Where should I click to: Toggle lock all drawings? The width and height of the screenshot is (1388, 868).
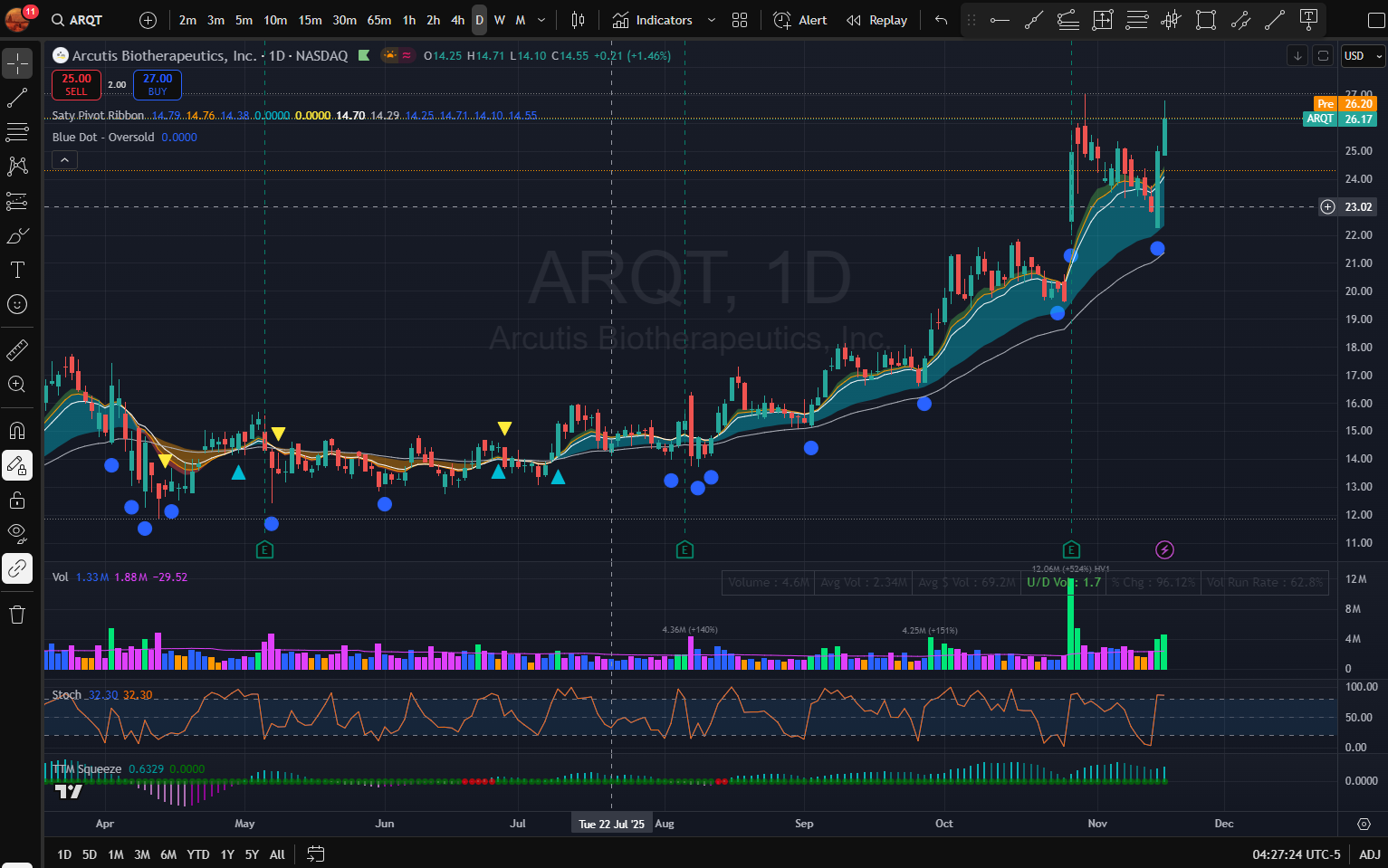[x=17, y=500]
